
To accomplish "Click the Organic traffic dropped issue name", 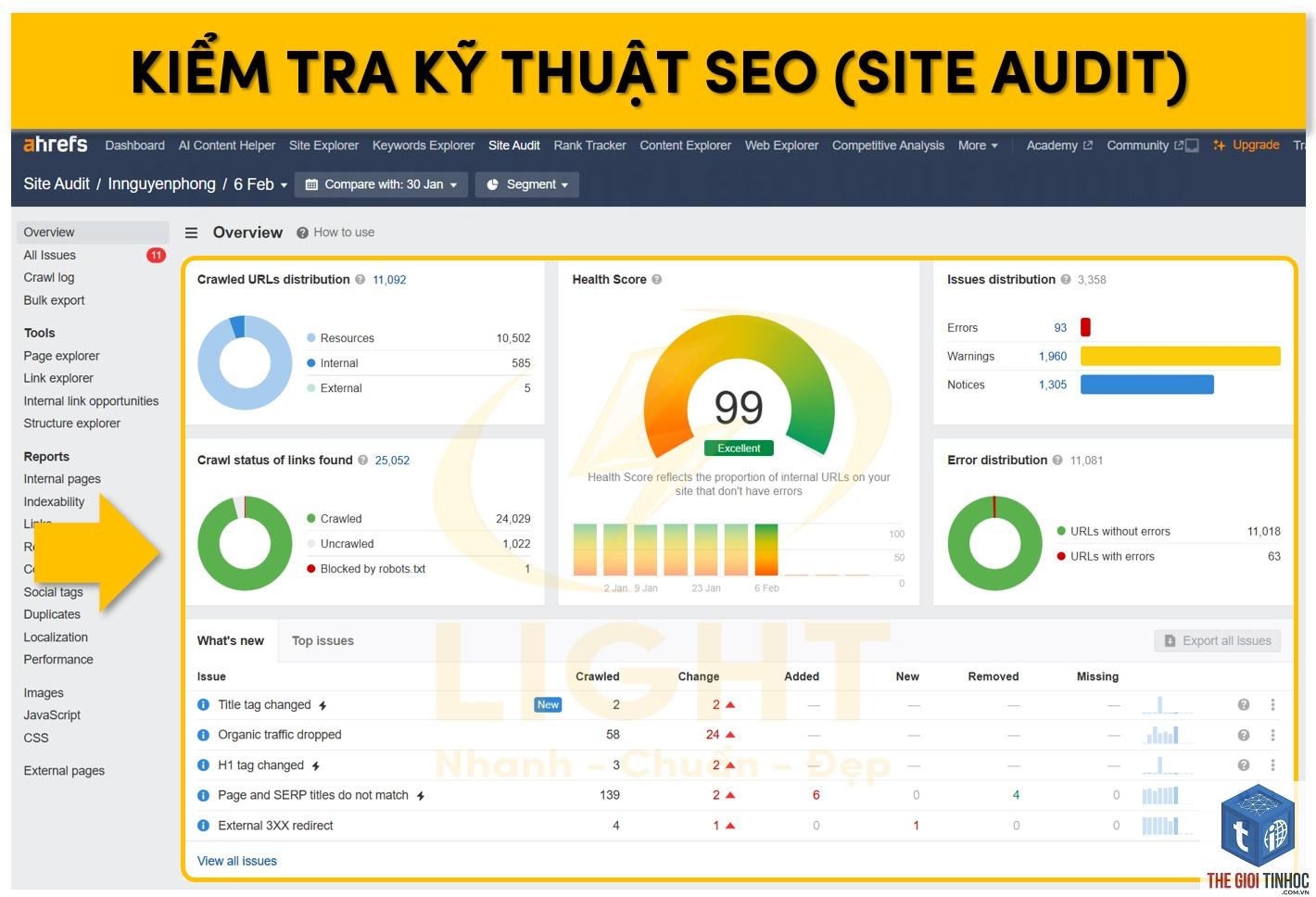I will (x=280, y=735).
